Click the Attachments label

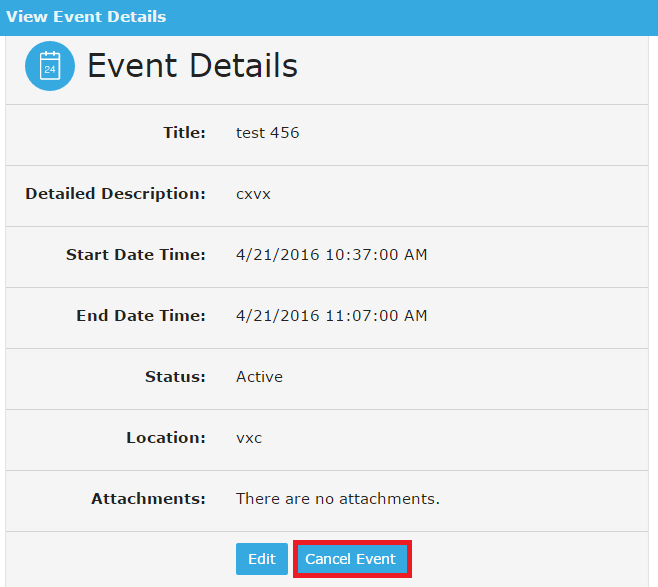click(148, 499)
